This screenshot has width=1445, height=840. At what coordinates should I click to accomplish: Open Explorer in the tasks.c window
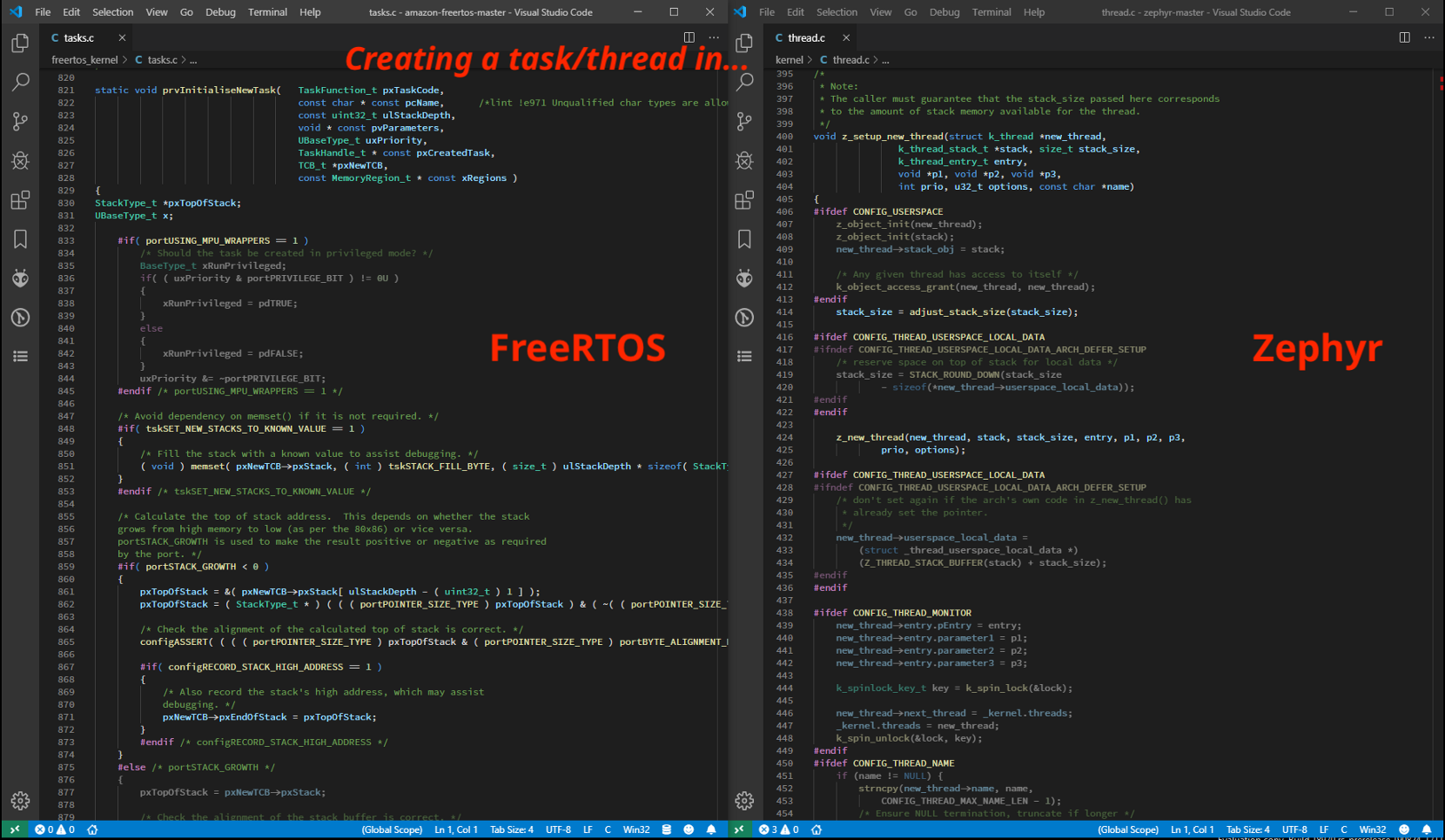click(x=20, y=43)
